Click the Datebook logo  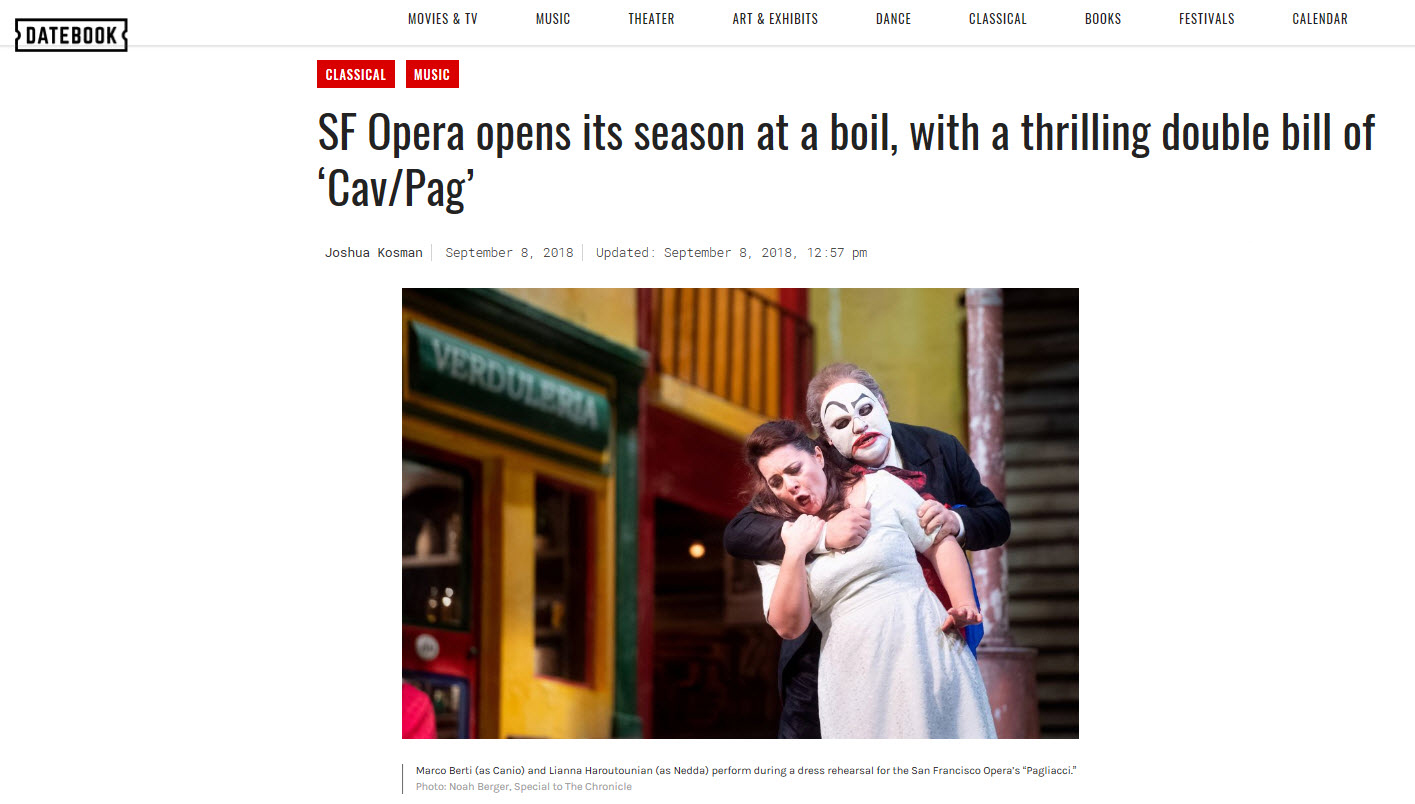tap(71, 36)
